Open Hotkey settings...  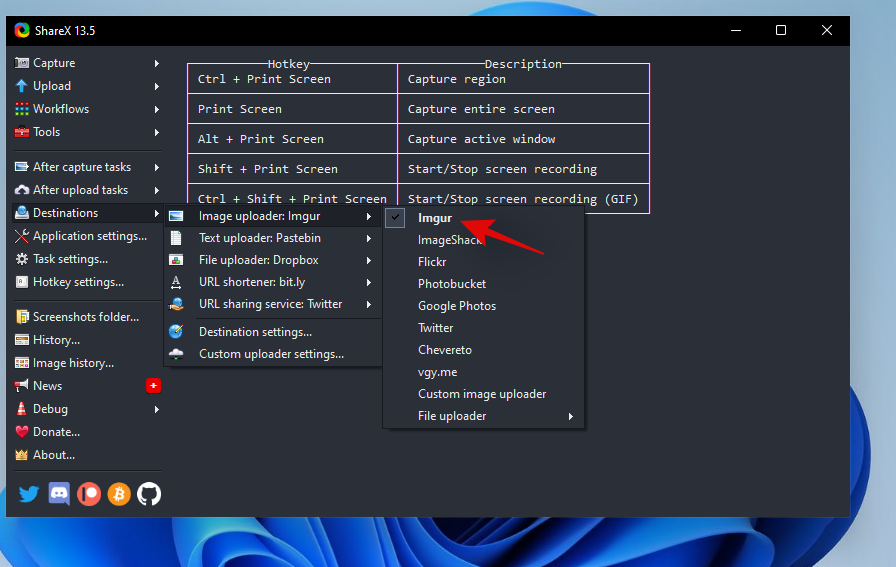tap(87, 282)
